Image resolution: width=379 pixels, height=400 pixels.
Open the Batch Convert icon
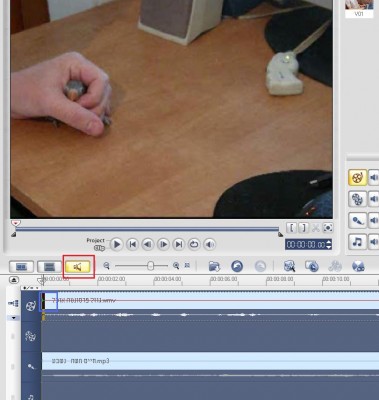tap(312, 266)
